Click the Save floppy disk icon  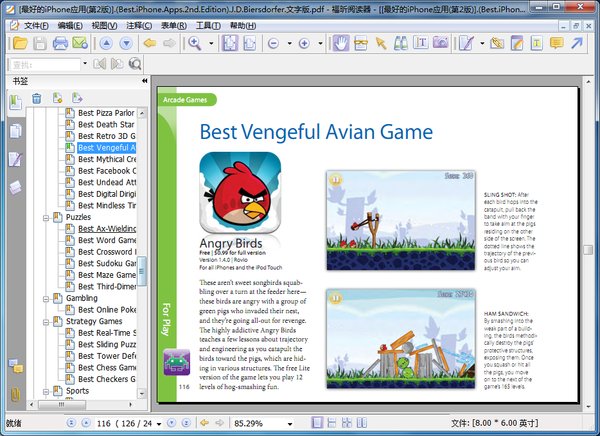(40, 43)
